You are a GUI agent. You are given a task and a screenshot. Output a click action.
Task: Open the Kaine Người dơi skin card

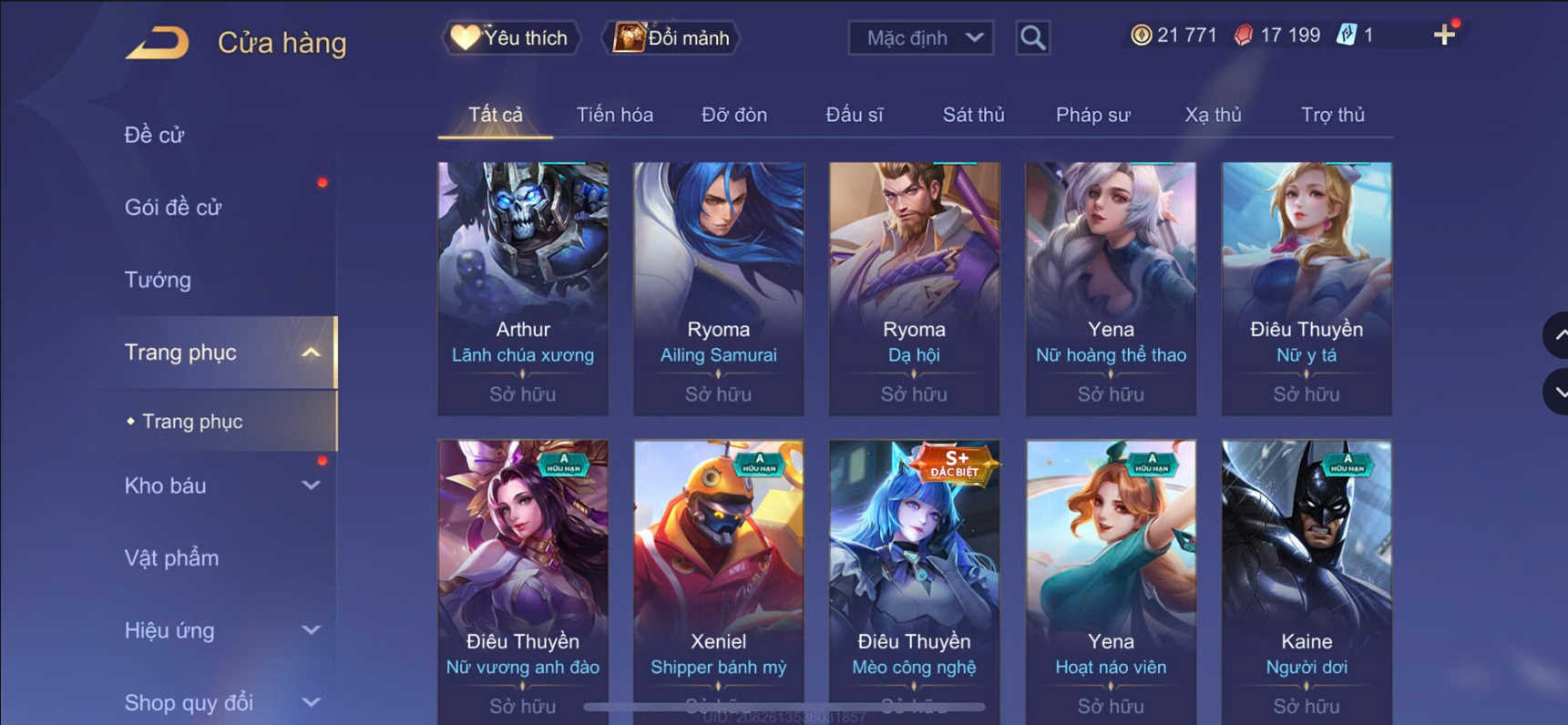pos(1307,583)
